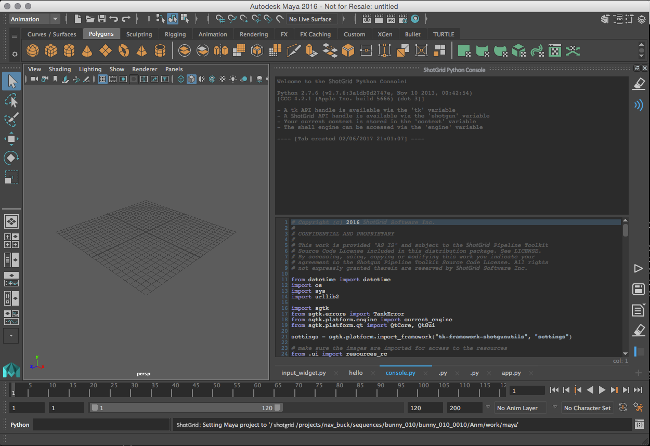Choose the Move tool in the toolbox
The image size is (650, 446).
[x=11, y=138]
